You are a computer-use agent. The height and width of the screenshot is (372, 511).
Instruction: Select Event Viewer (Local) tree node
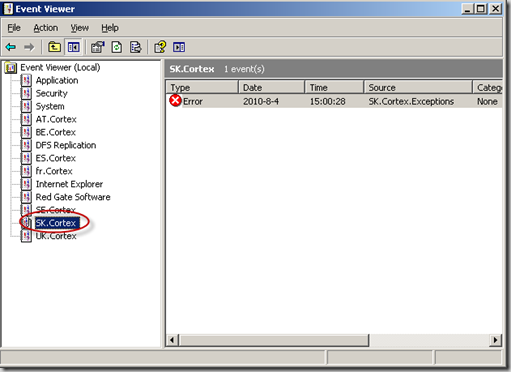click(x=60, y=68)
